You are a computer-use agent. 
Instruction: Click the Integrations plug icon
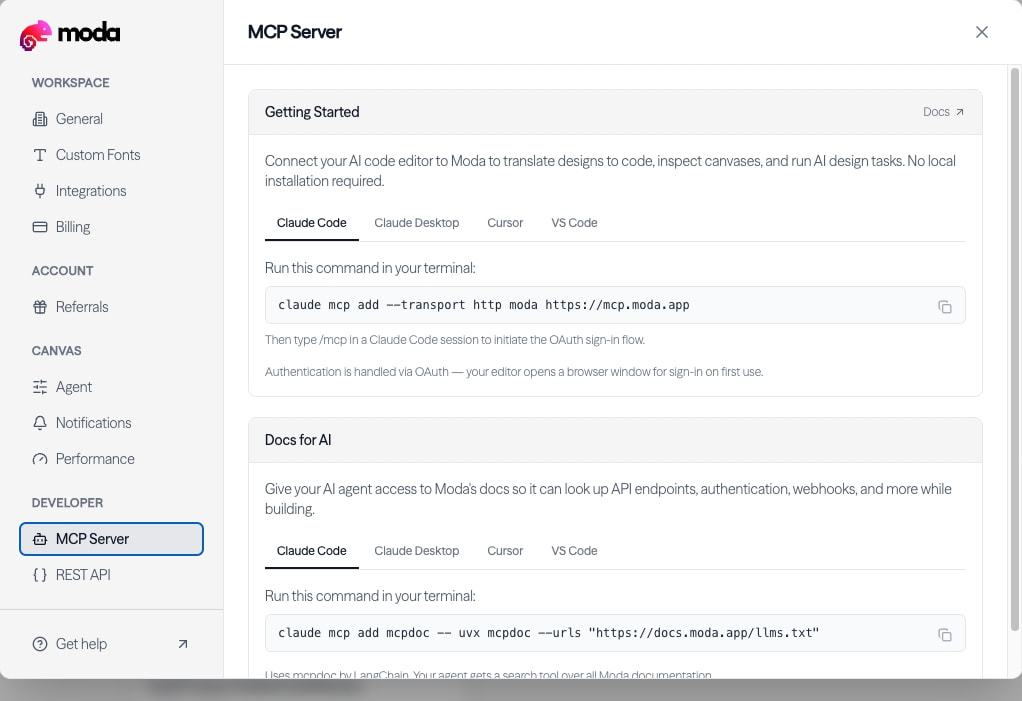(40, 191)
